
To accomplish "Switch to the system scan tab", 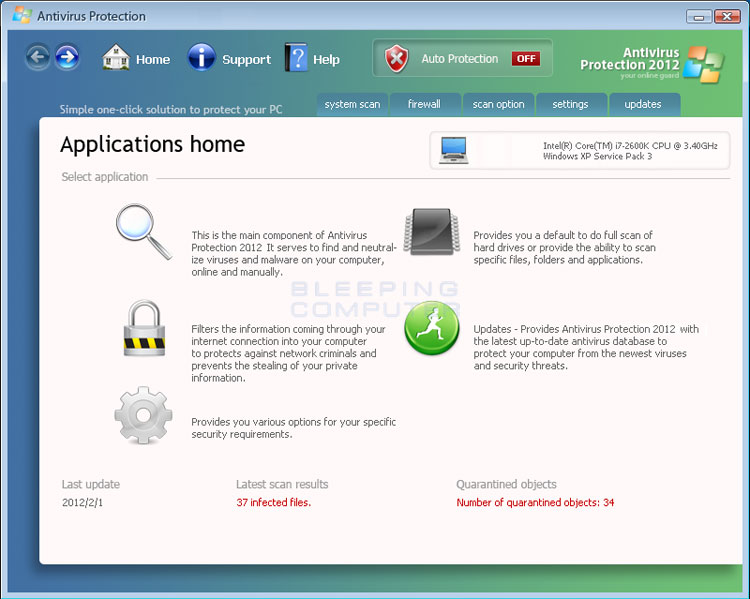I will 353,104.
